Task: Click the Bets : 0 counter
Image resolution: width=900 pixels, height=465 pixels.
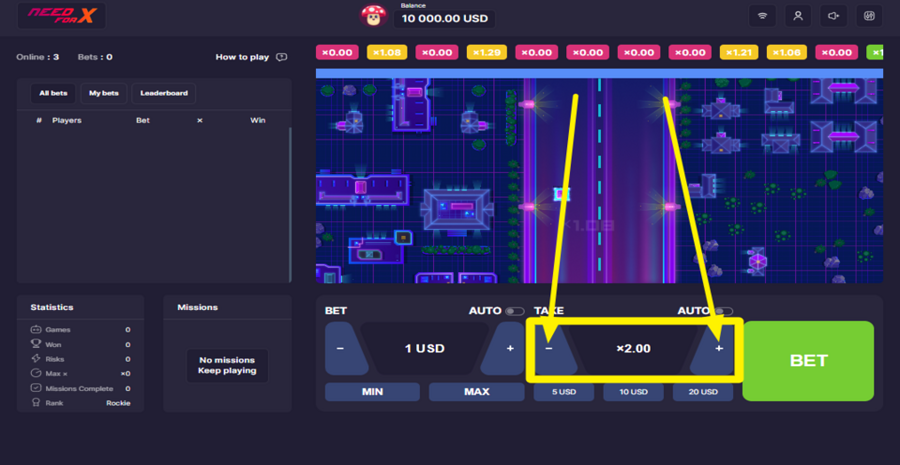Action: tap(95, 57)
